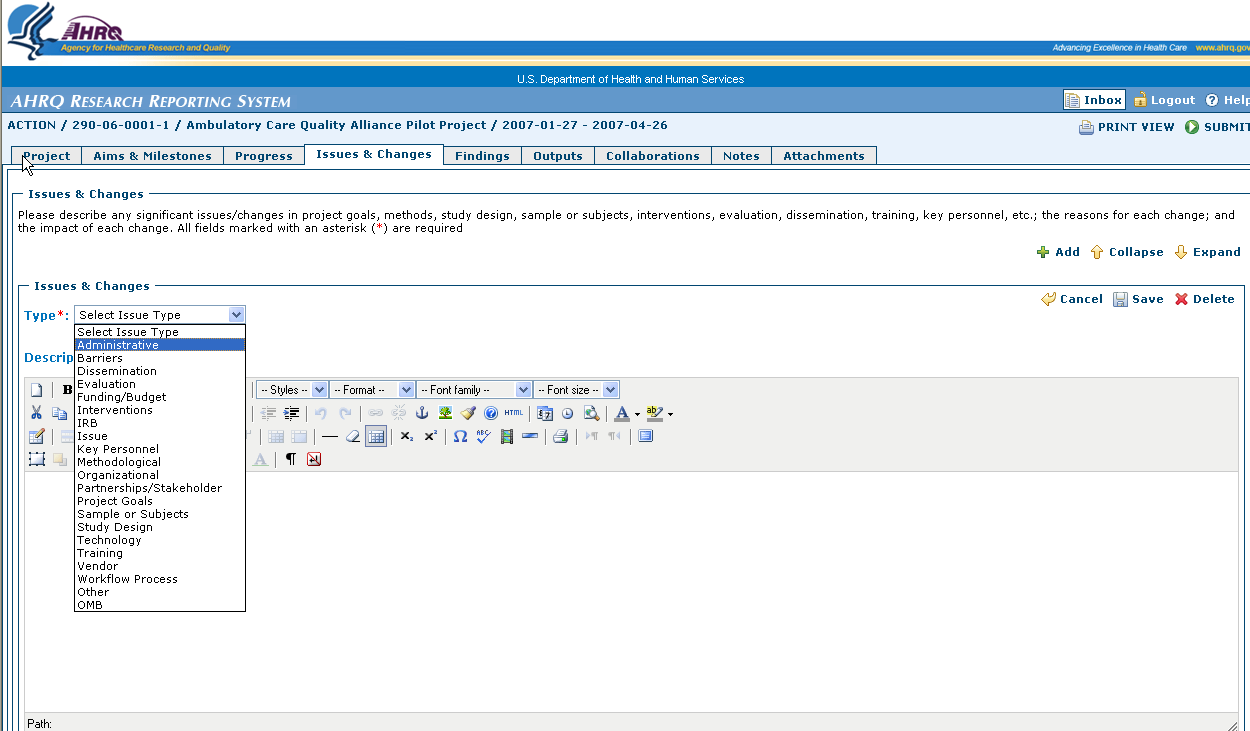Choose Funding/Budget in the type list
This screenshot has height=731, width=1250.
point(160,397)
